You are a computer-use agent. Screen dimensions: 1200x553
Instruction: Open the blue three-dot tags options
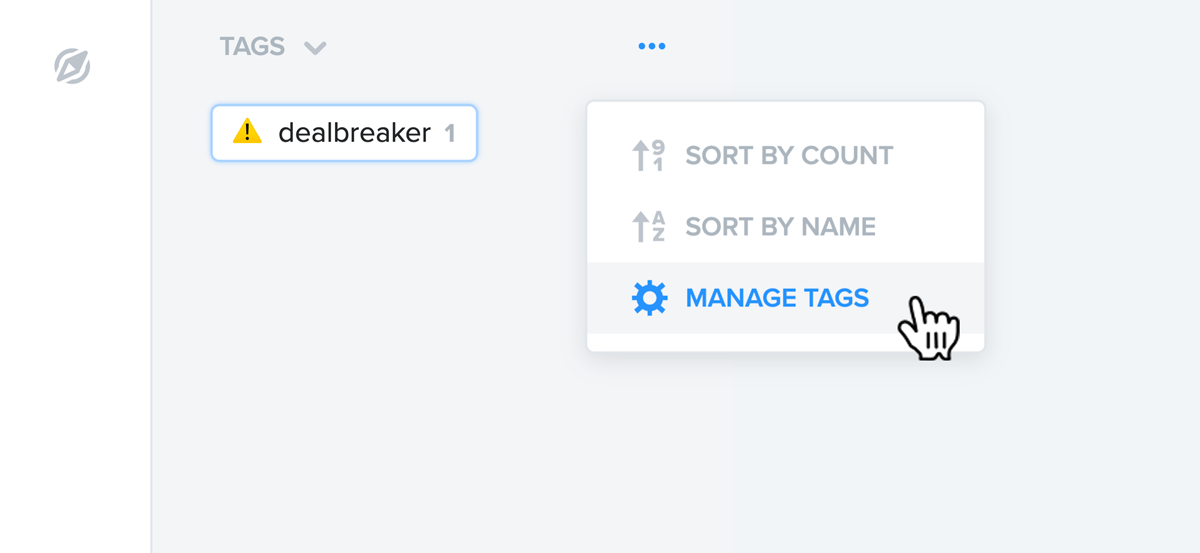click(x=652, y=46)
